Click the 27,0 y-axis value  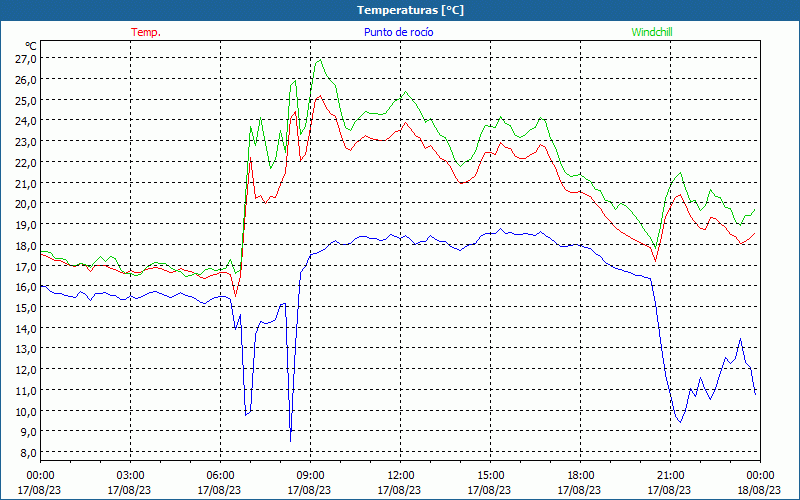(x=26, y=59)
